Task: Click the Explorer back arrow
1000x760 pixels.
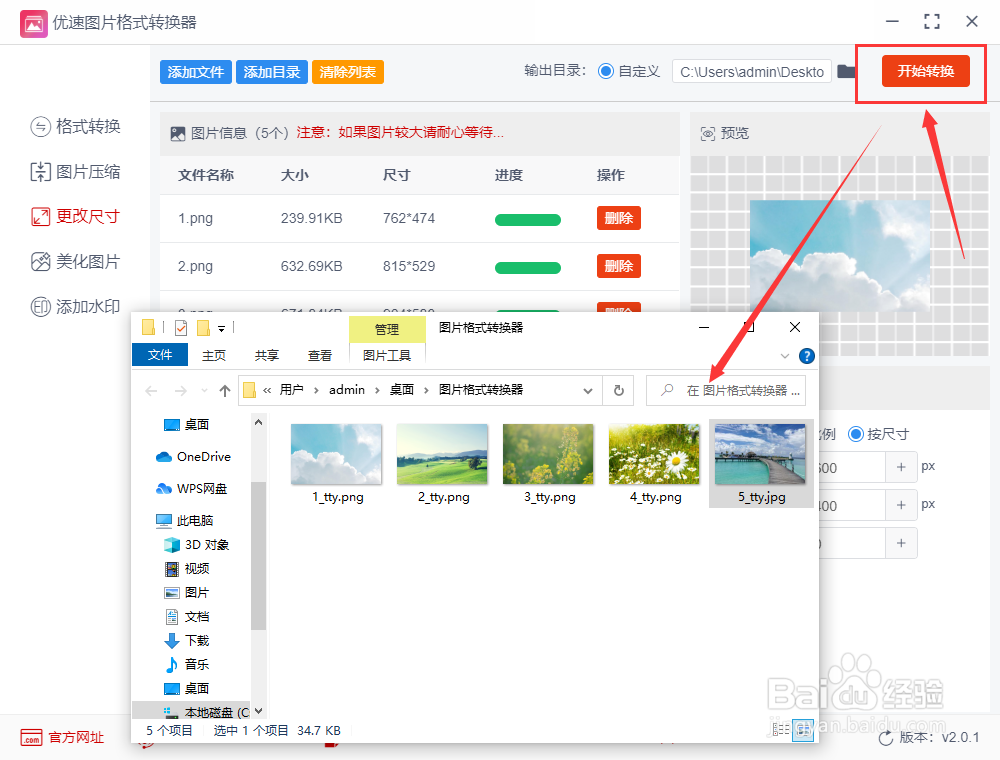Action: [x=151, y=391]
